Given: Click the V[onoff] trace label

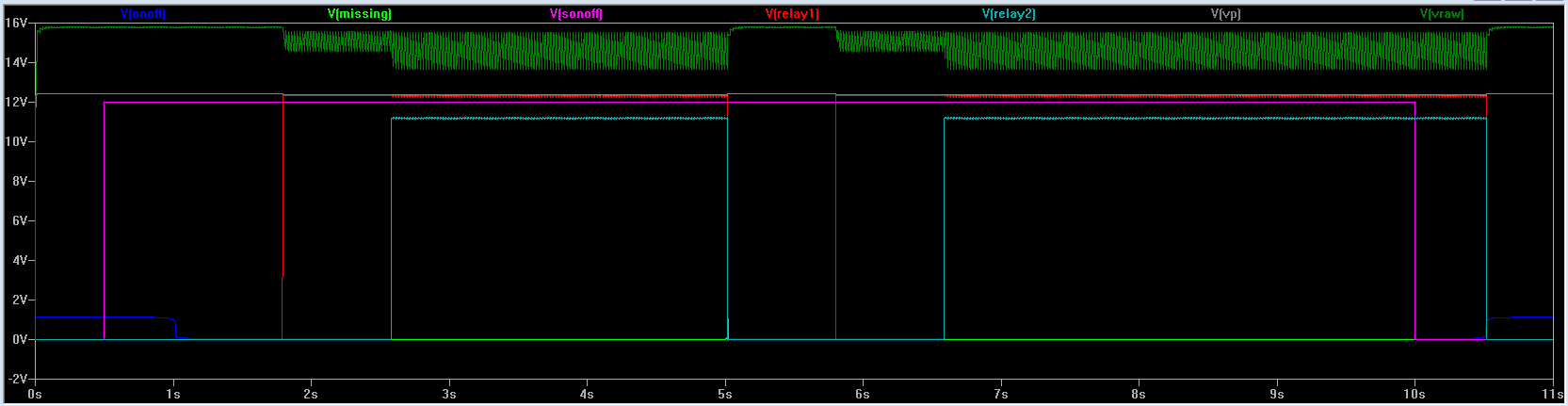Looking at the screenshot, I should (x=143, y=14).
